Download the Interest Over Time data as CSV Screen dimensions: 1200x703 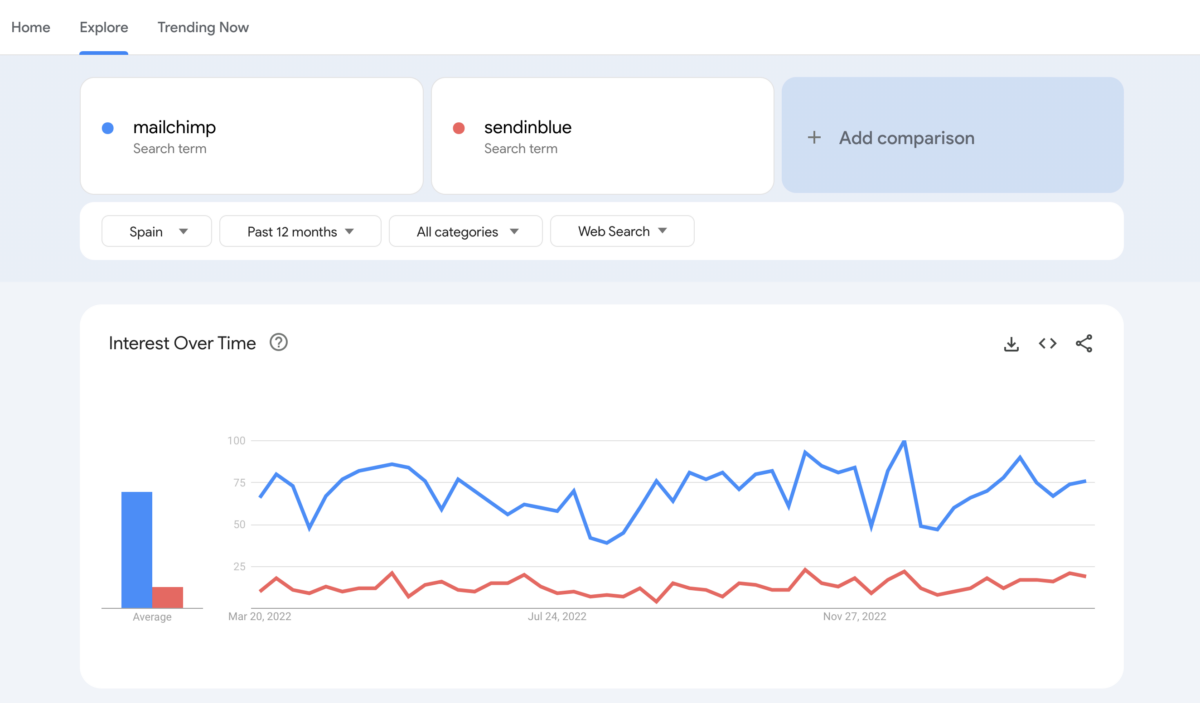1011,343
